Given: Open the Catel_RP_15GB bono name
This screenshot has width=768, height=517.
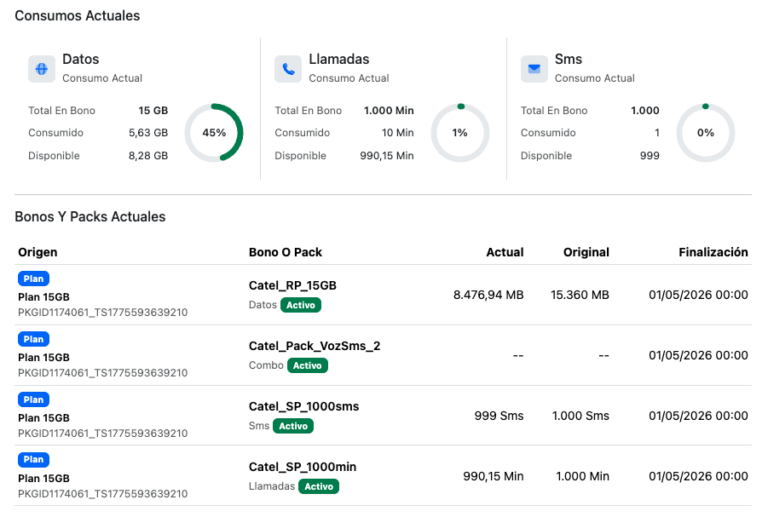Looking at the screenshot, I should [x=292, y=285].
